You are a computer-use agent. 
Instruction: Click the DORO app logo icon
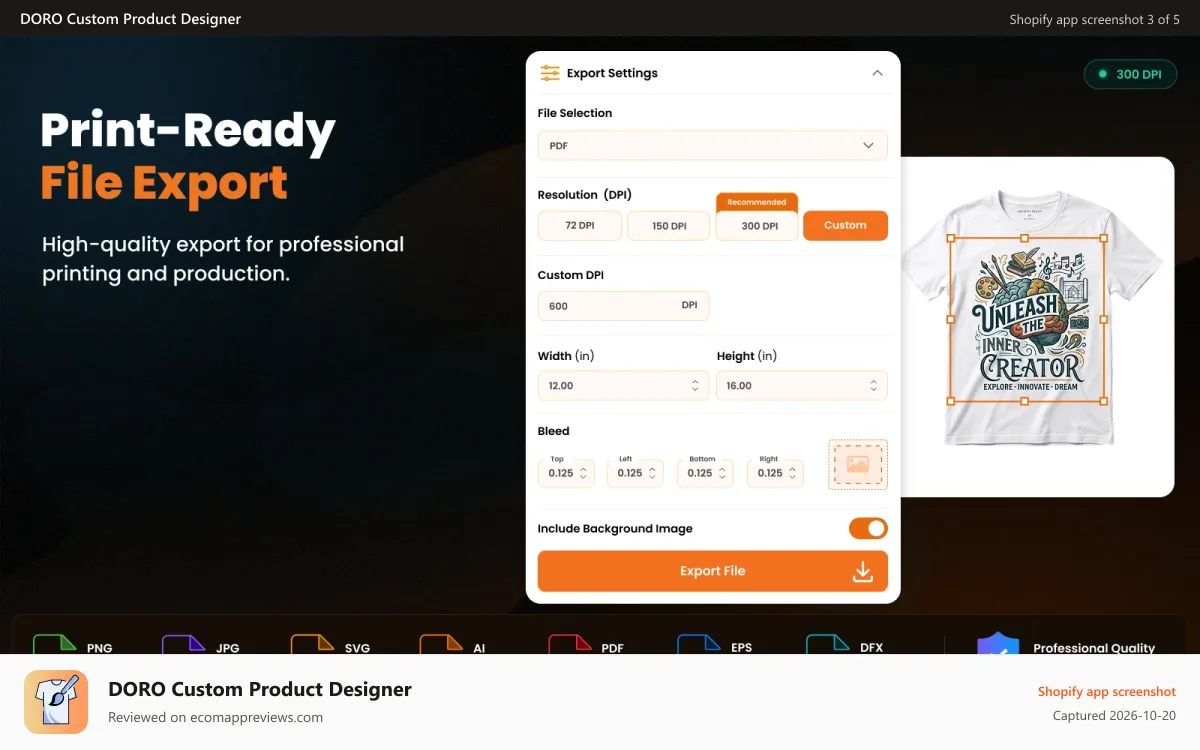[56, 702]
